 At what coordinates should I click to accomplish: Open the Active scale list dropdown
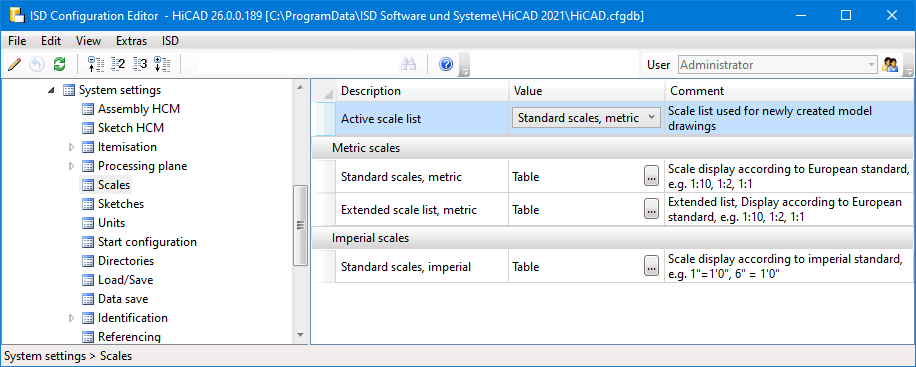587,118
